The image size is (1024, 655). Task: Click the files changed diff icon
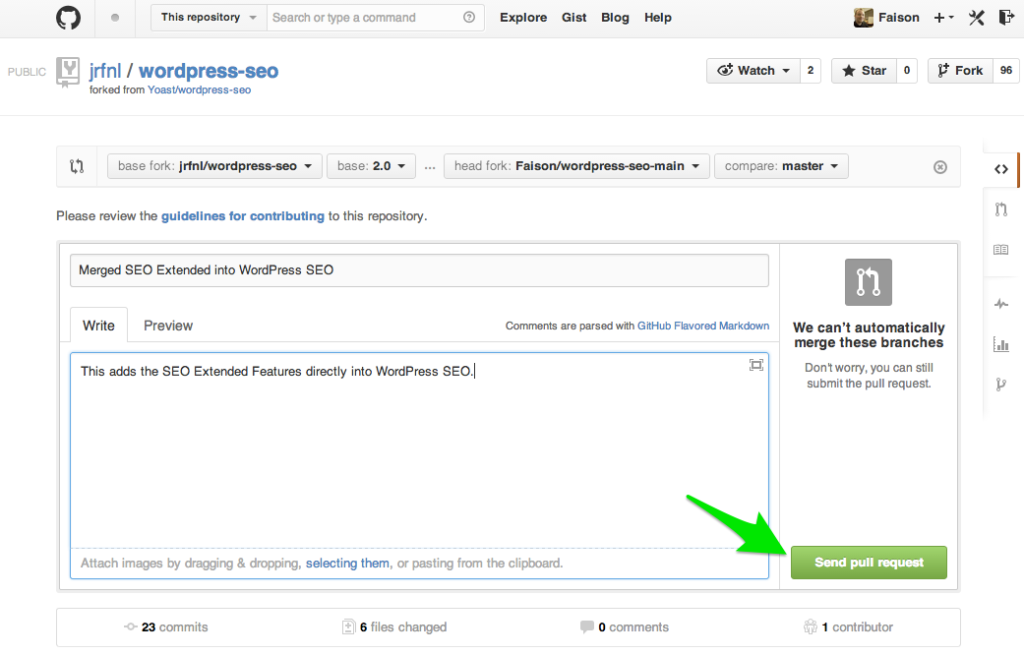pos(349,627)
